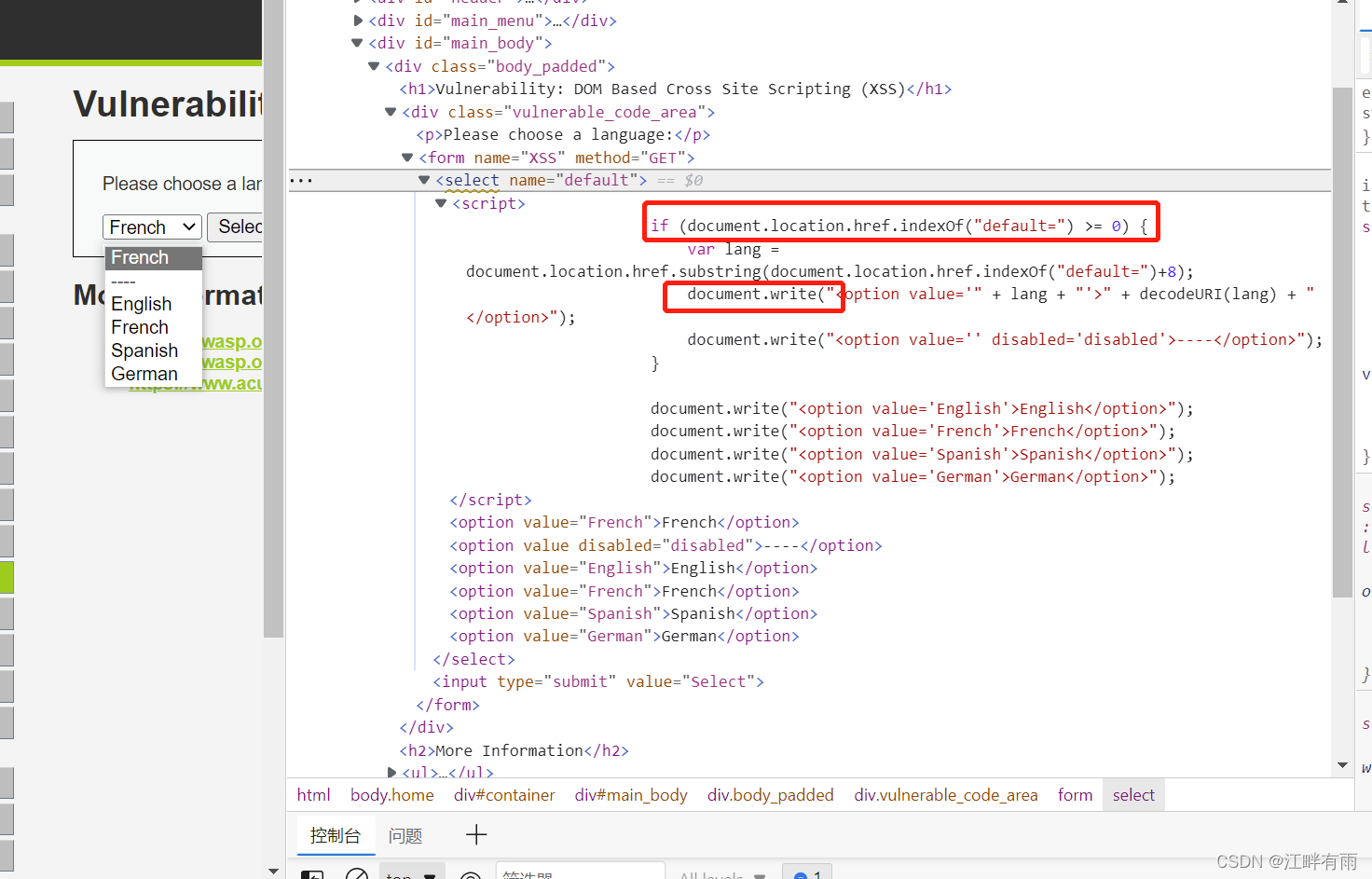Screen dimensions: 1372x879
Task: Select the input type="submit" DOM line
Action: point(598,681)
